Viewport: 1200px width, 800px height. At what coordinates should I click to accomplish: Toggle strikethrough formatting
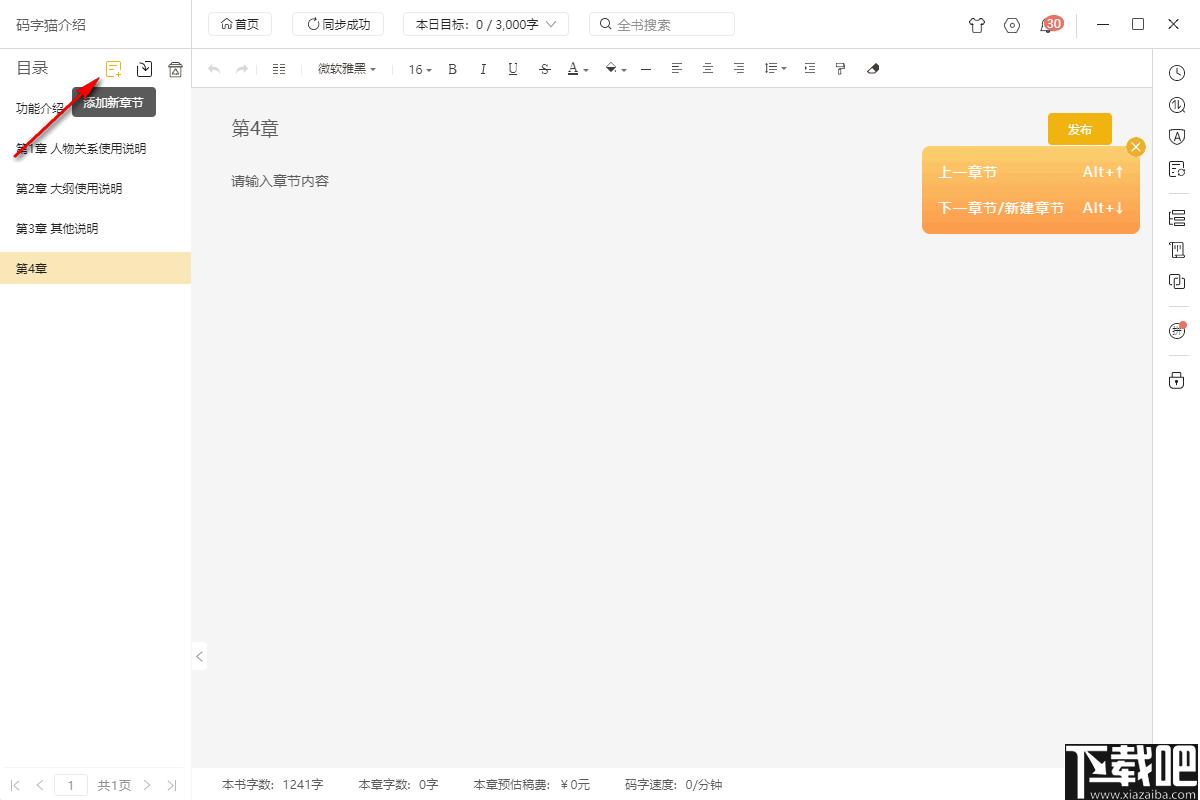[x=544, y=69]
